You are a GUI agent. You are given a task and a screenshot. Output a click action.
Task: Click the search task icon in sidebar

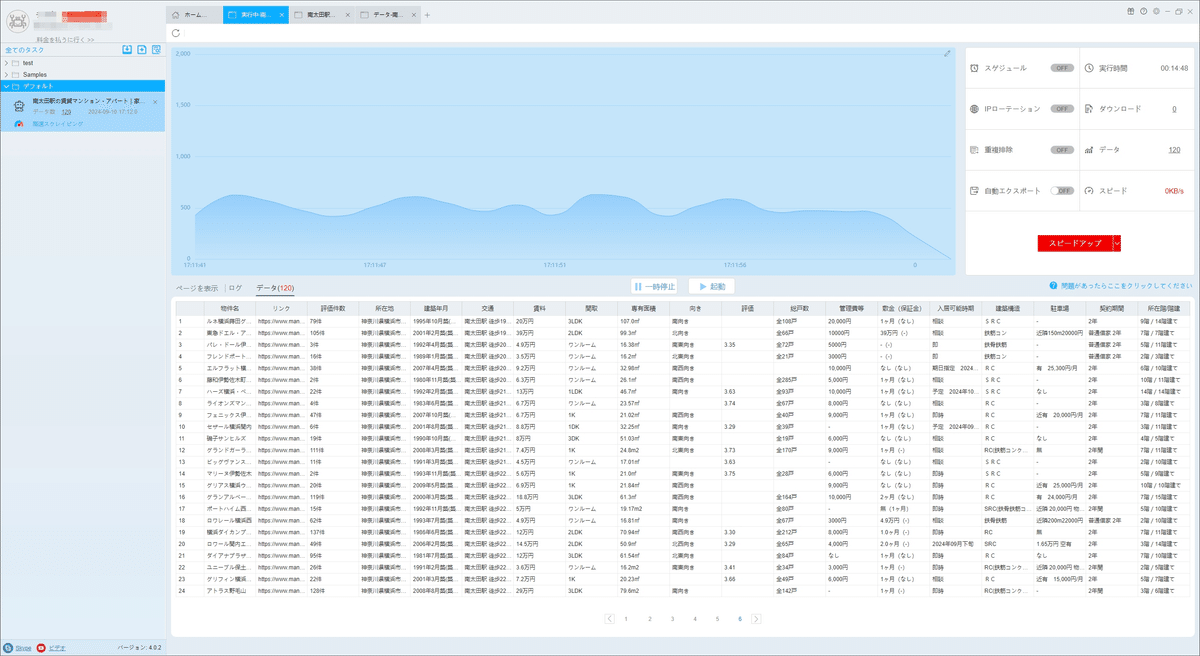tap(156, 49)
